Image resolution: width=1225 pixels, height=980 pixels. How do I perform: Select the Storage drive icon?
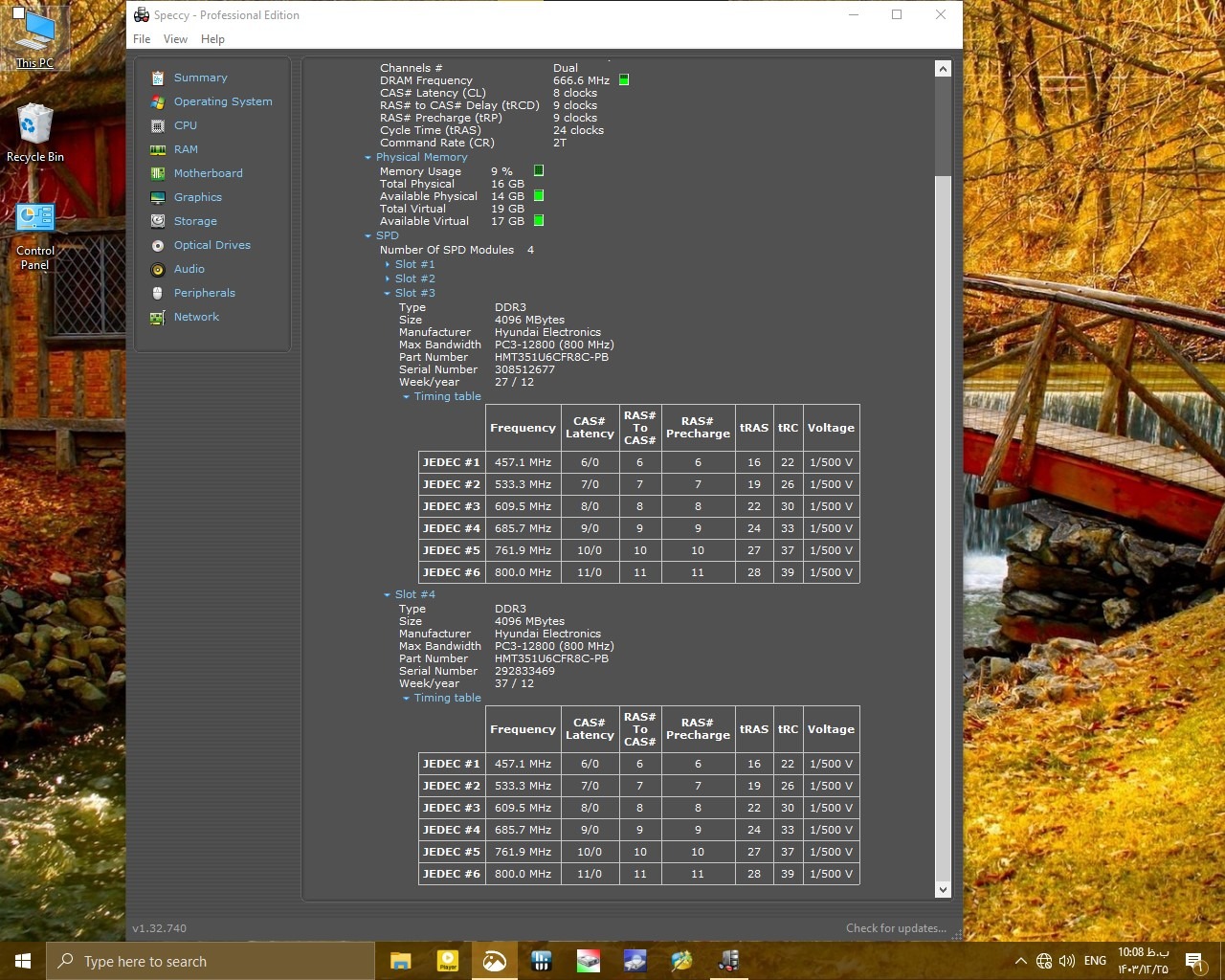(x=158, y=221)
